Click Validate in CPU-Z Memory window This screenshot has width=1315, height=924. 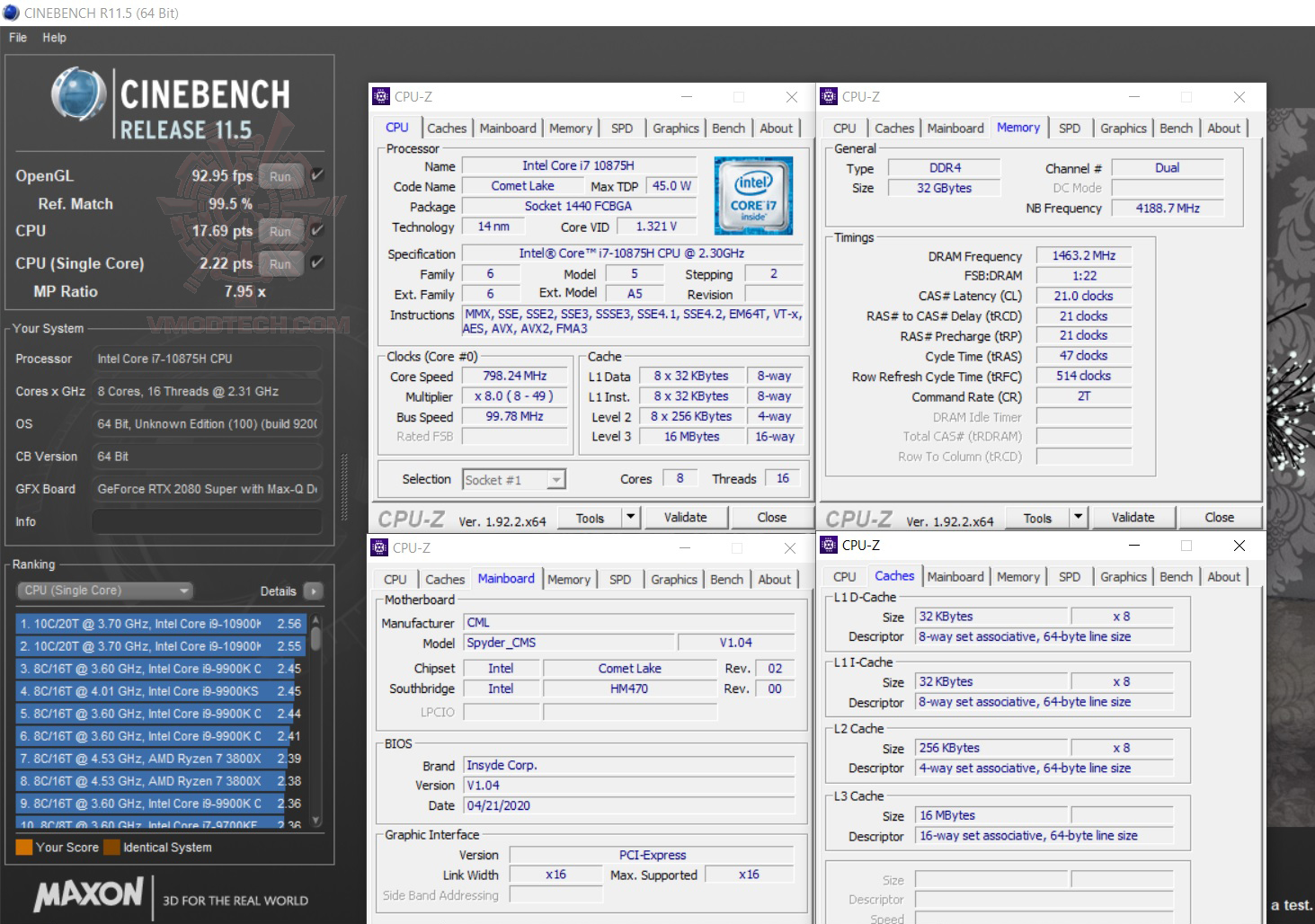point(1133,517)
